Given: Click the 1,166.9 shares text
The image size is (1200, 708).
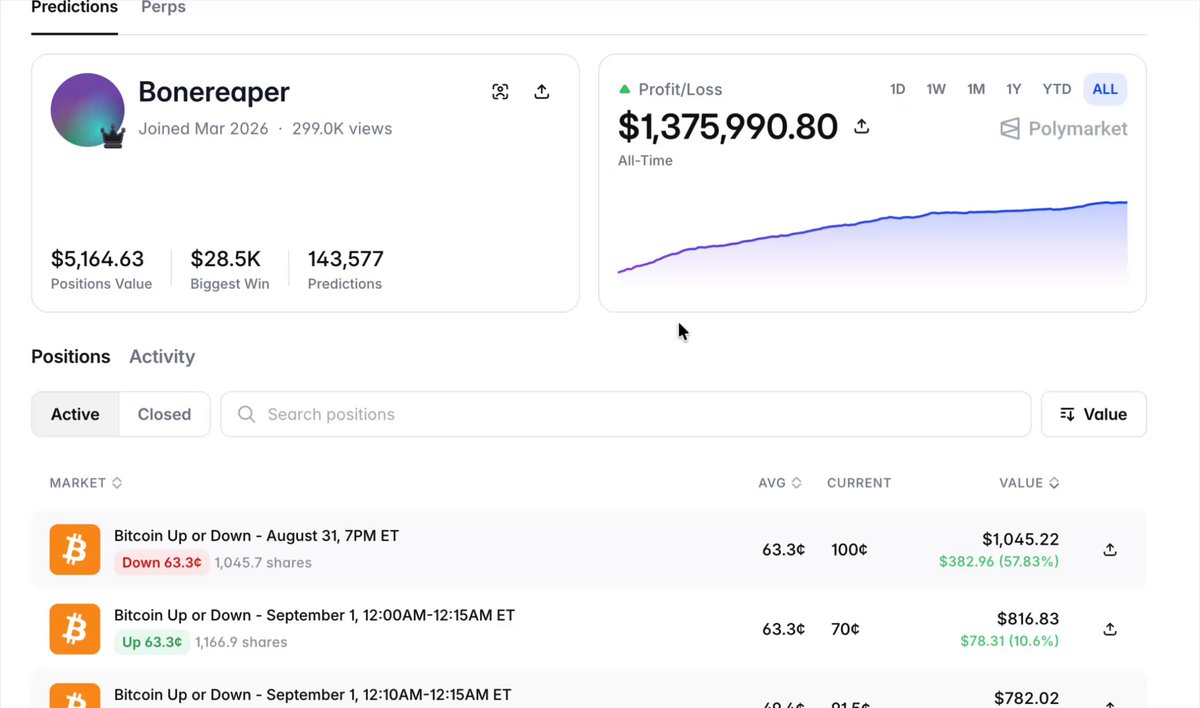Looking at the screenshot, I should click(x=241, y=642).
